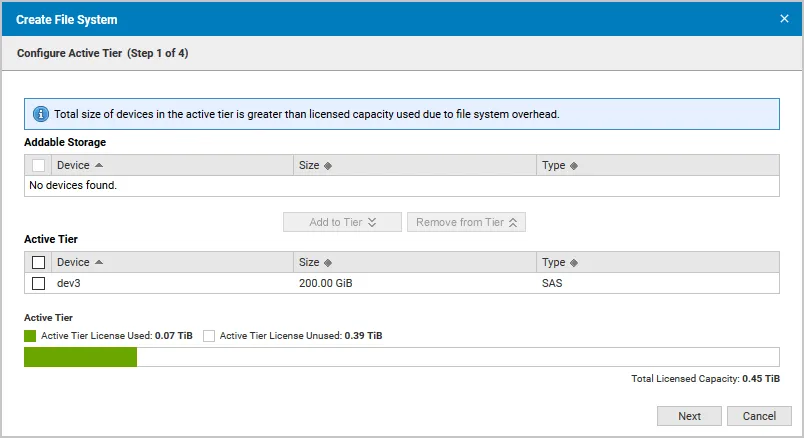Click the white License Unused legend swatch

click(x=209, y=336)
